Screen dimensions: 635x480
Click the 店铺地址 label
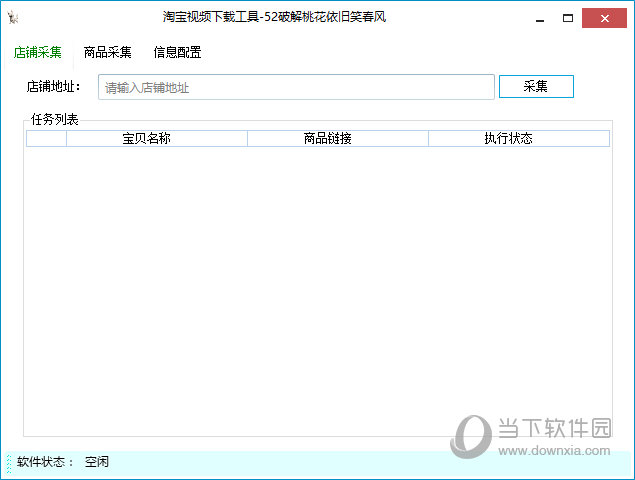pos(53,86)
